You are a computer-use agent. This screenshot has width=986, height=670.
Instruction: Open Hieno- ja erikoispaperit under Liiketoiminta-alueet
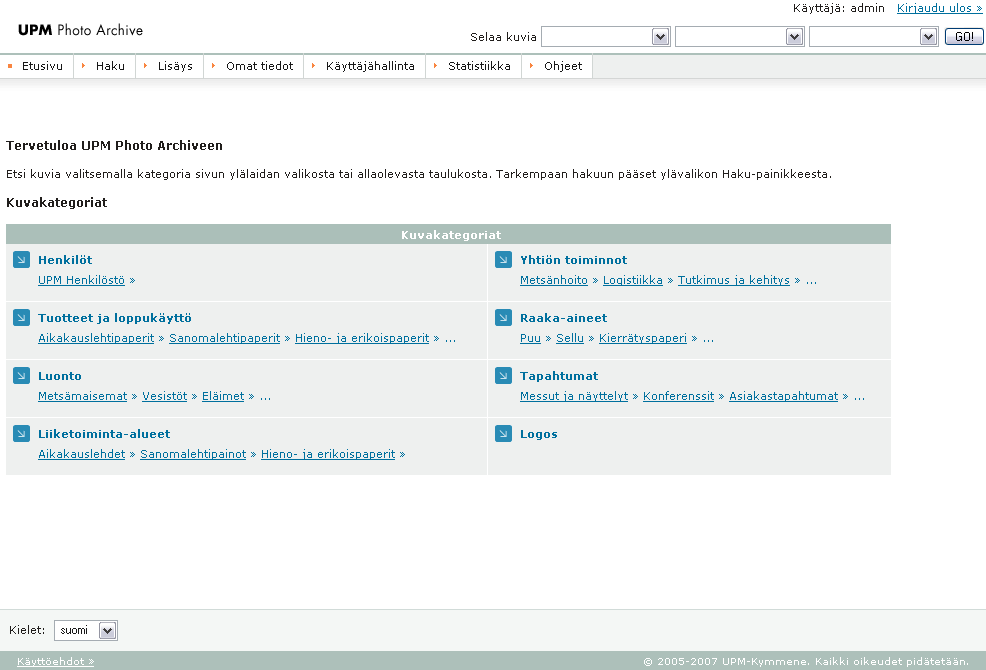click(x=328, y=454)
